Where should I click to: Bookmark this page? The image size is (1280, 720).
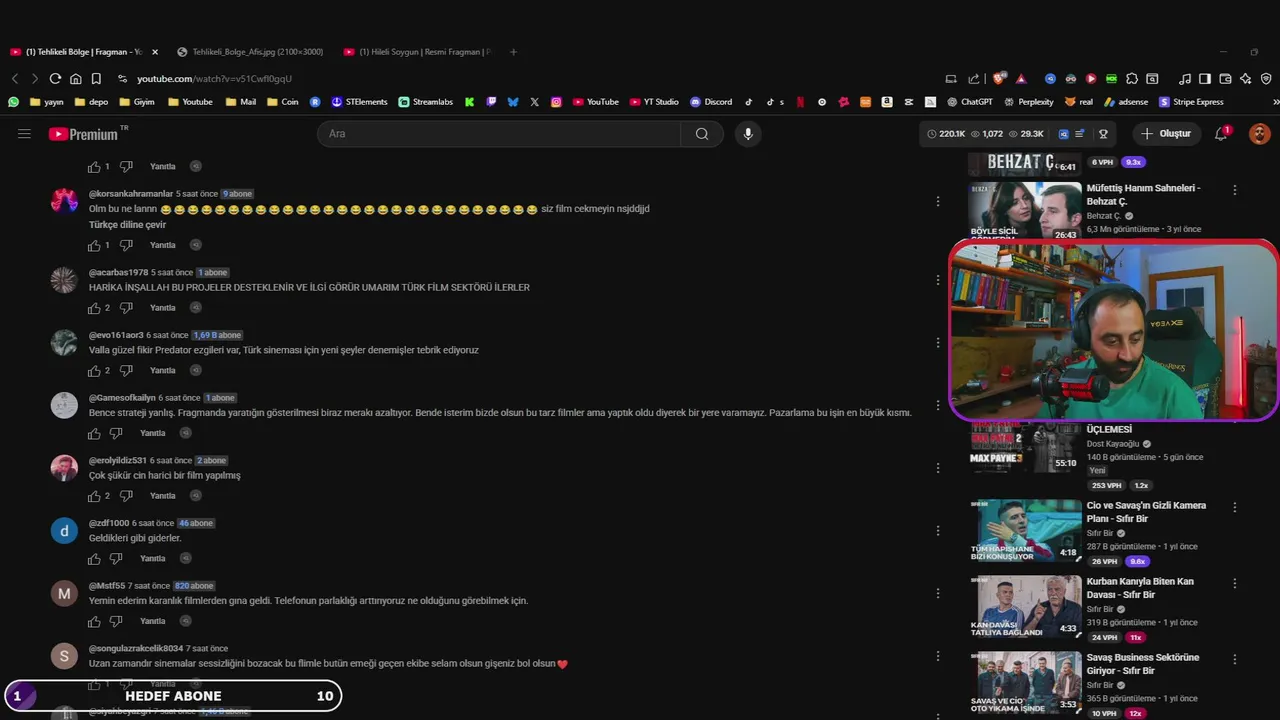pos(96,79)
